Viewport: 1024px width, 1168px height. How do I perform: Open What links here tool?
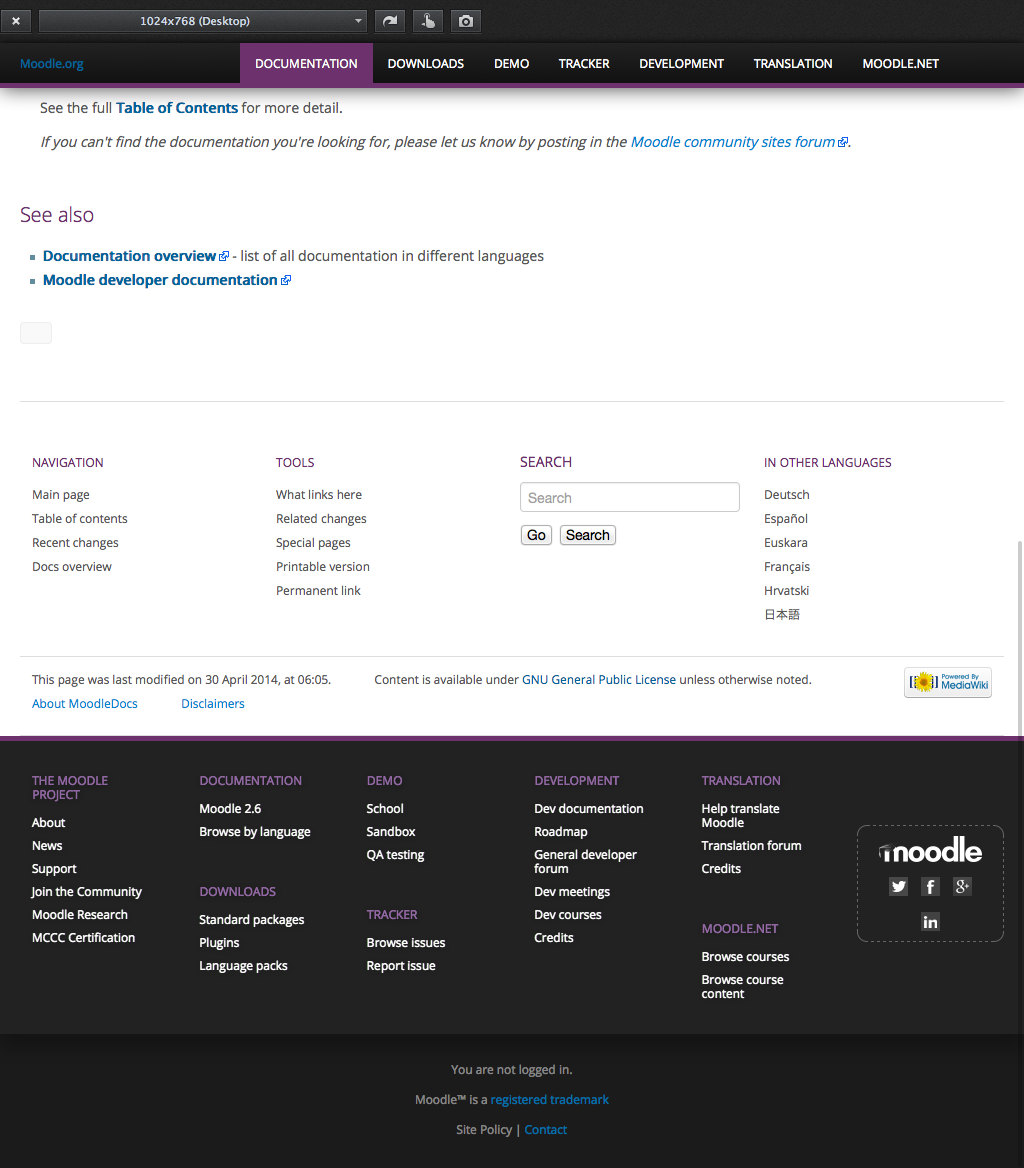tap(319, 495)
